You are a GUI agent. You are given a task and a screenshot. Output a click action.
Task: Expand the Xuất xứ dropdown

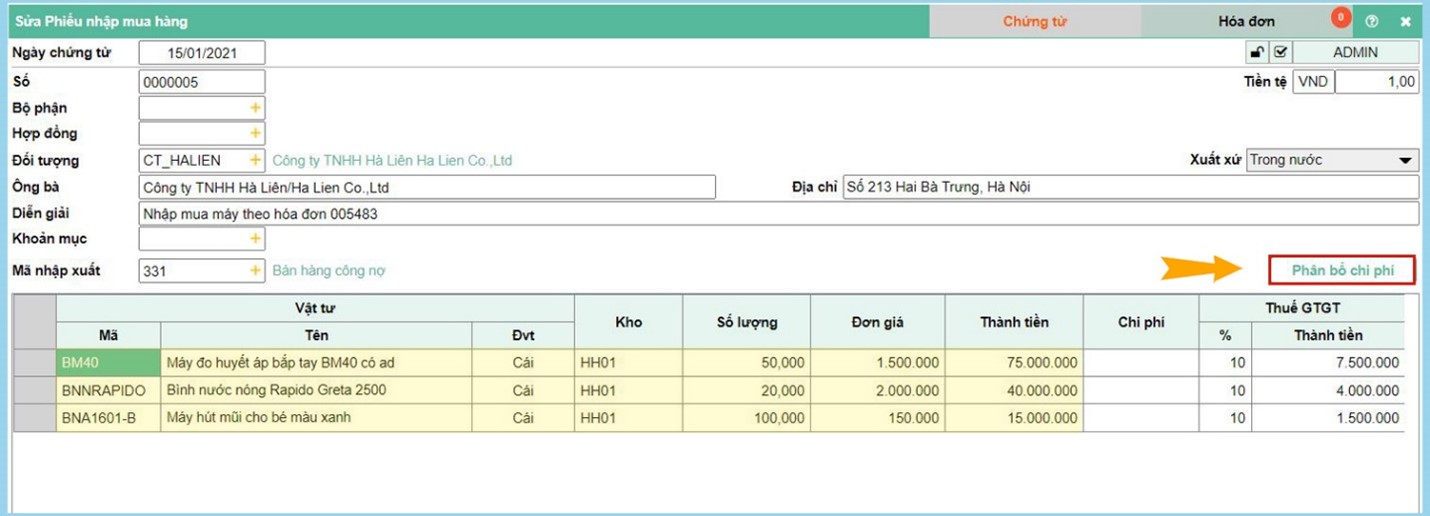coord(1406,161)
